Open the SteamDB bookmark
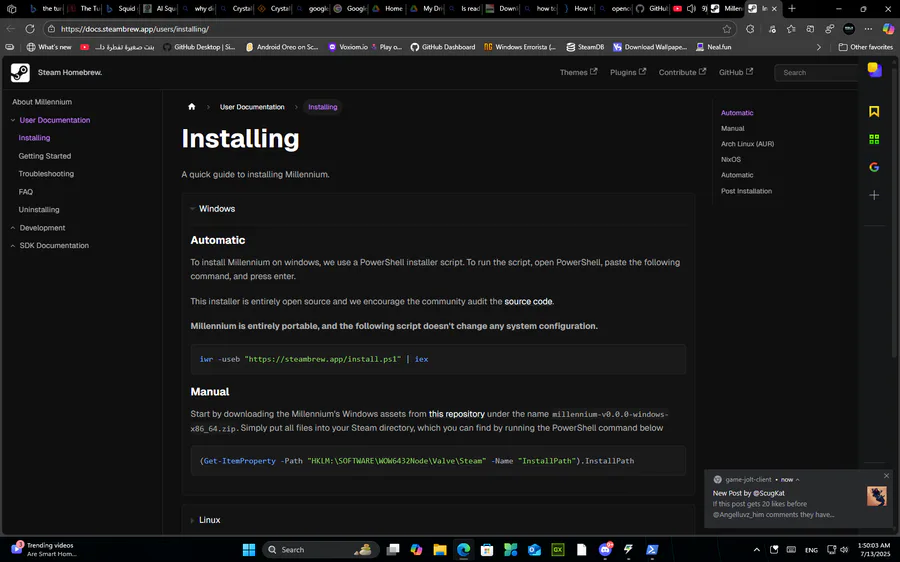 click(585, 47)
